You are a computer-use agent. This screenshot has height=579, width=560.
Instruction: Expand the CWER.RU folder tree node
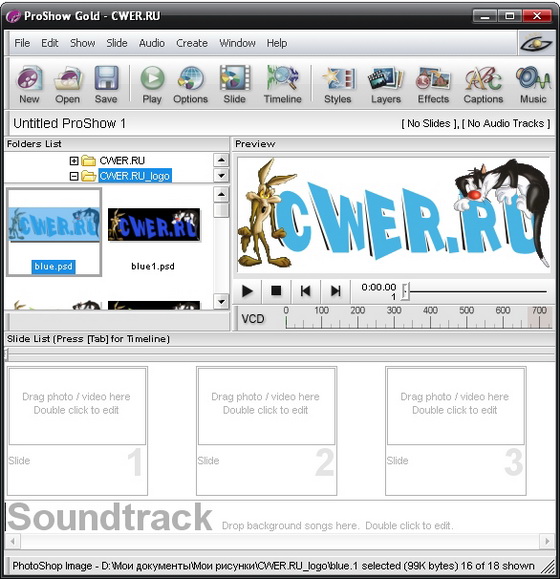point(74,161)
